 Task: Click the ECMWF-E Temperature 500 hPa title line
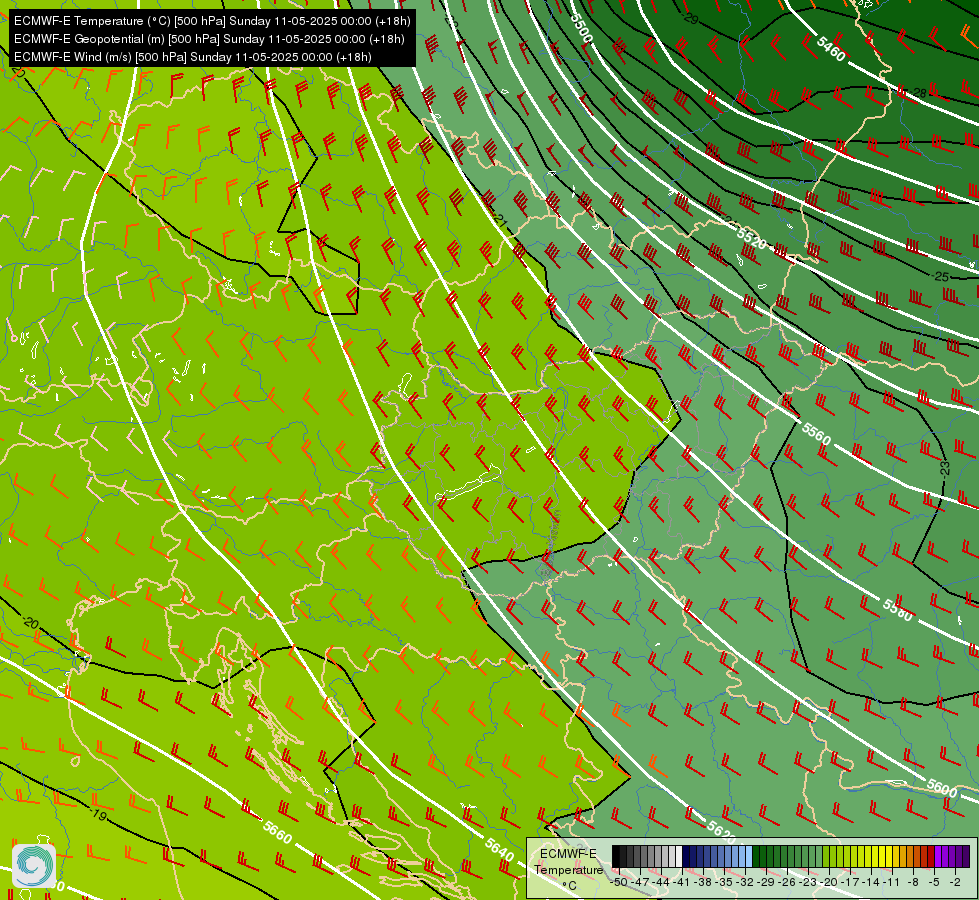[212, 21]
